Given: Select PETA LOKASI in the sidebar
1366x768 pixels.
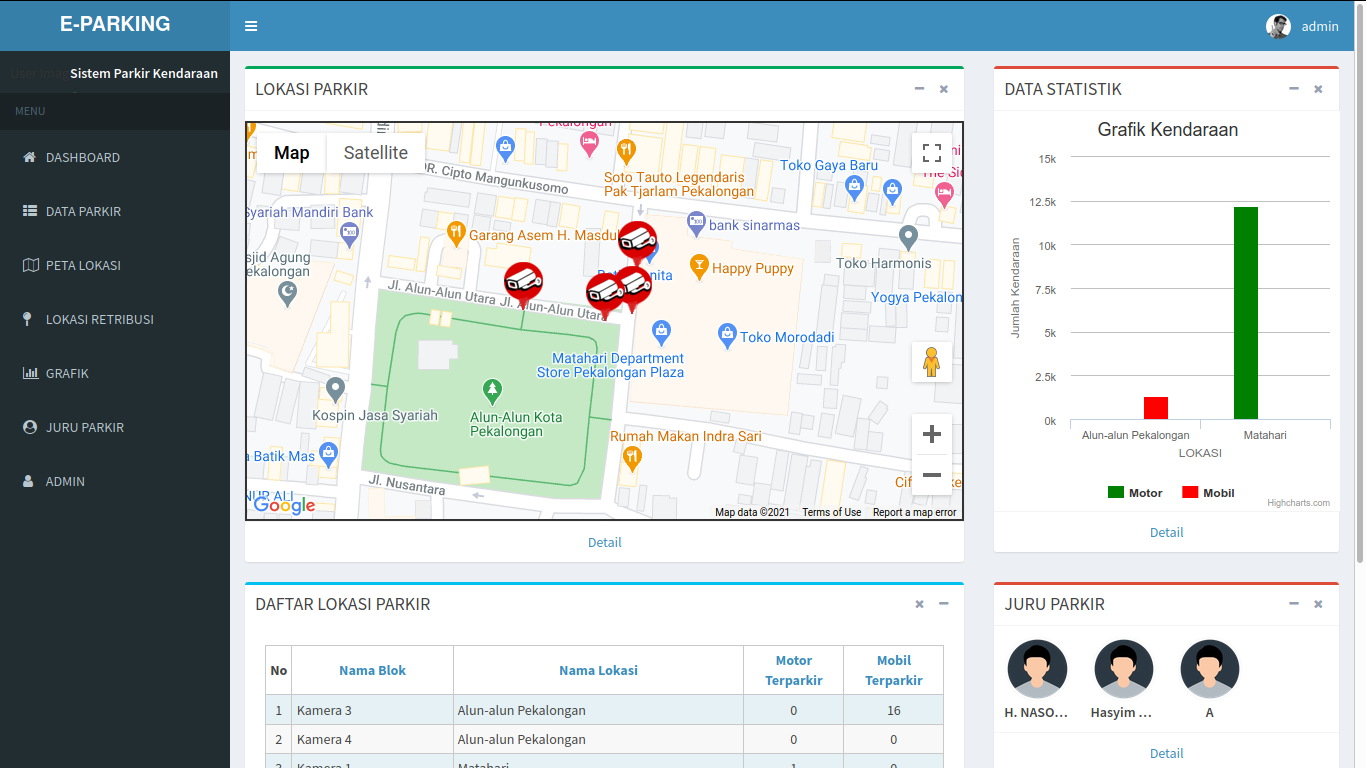Looking at the screenshot, I should click(115, 265).
